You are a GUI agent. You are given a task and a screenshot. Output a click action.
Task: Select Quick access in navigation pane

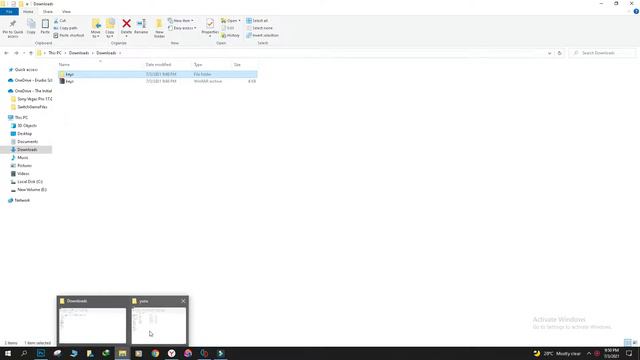[x=26, y=70]
